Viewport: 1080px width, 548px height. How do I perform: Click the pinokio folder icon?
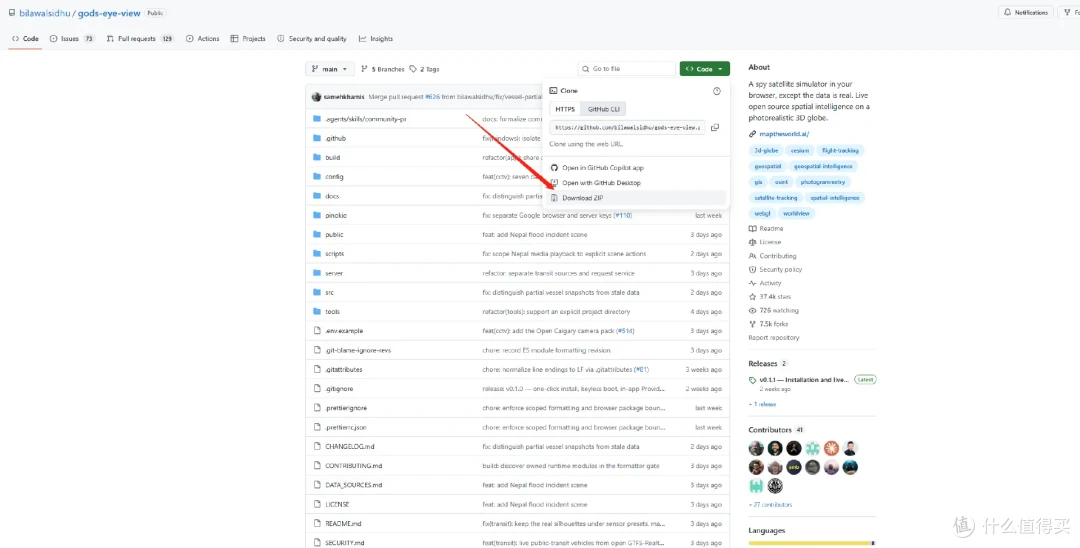coord(317,215)
